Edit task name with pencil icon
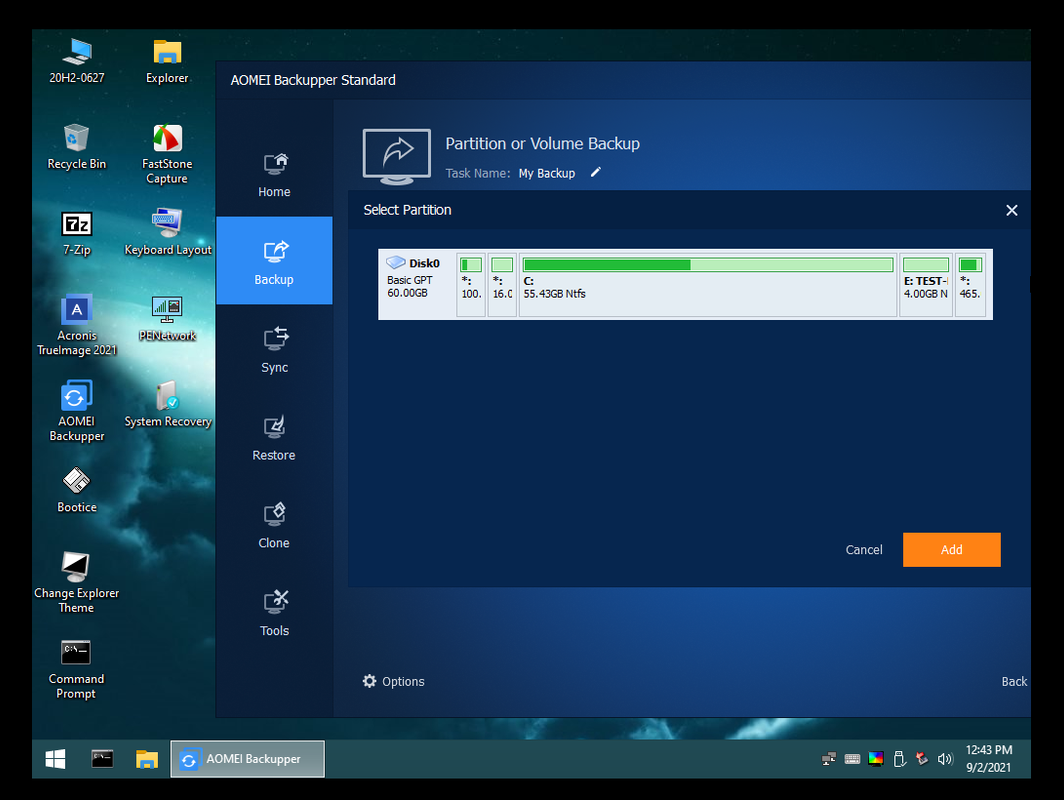The width and height of the screenshot is (1064, 800). click(596, 172)
